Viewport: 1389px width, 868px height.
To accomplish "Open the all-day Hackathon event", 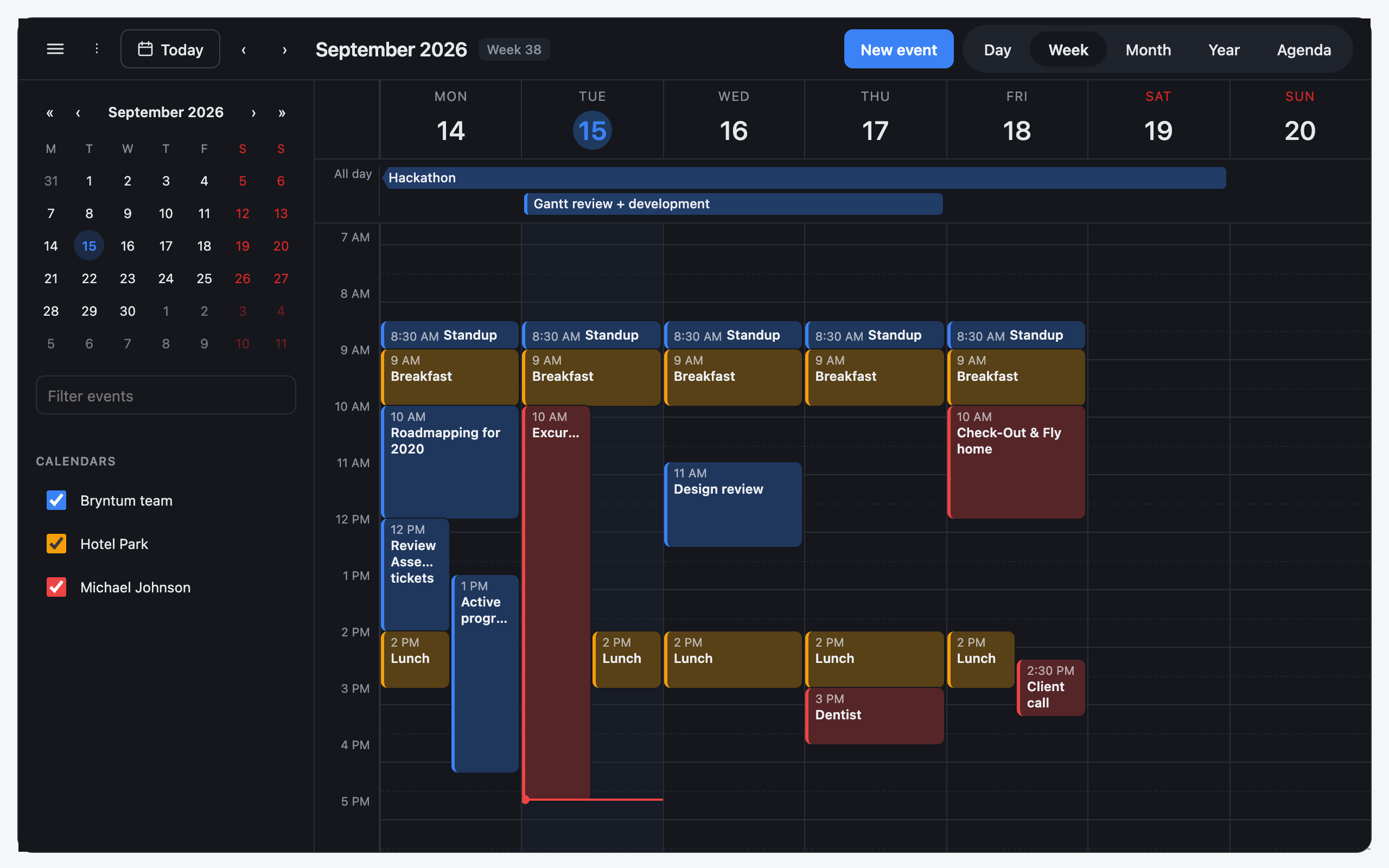I will click(804, 178).
